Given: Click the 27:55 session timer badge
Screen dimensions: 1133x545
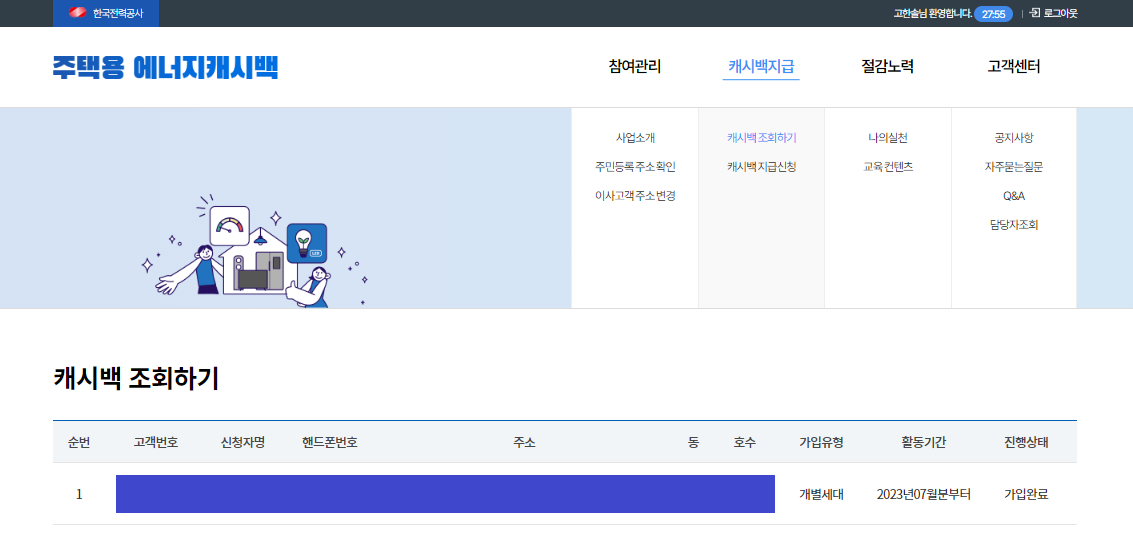Looking at the screenshot, I should 993,14.
